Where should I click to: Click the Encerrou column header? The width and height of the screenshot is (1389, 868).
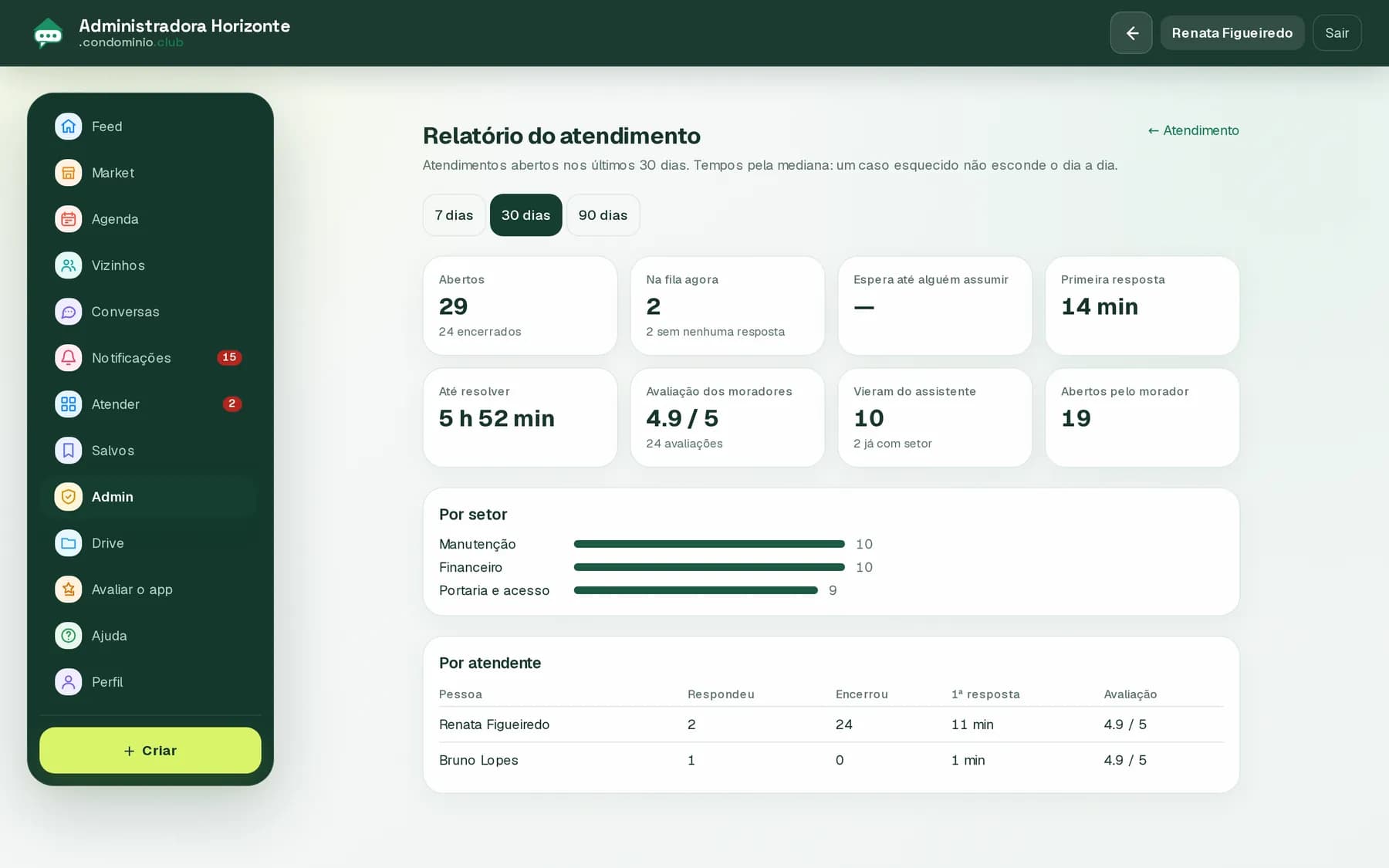tap(862, 694)
